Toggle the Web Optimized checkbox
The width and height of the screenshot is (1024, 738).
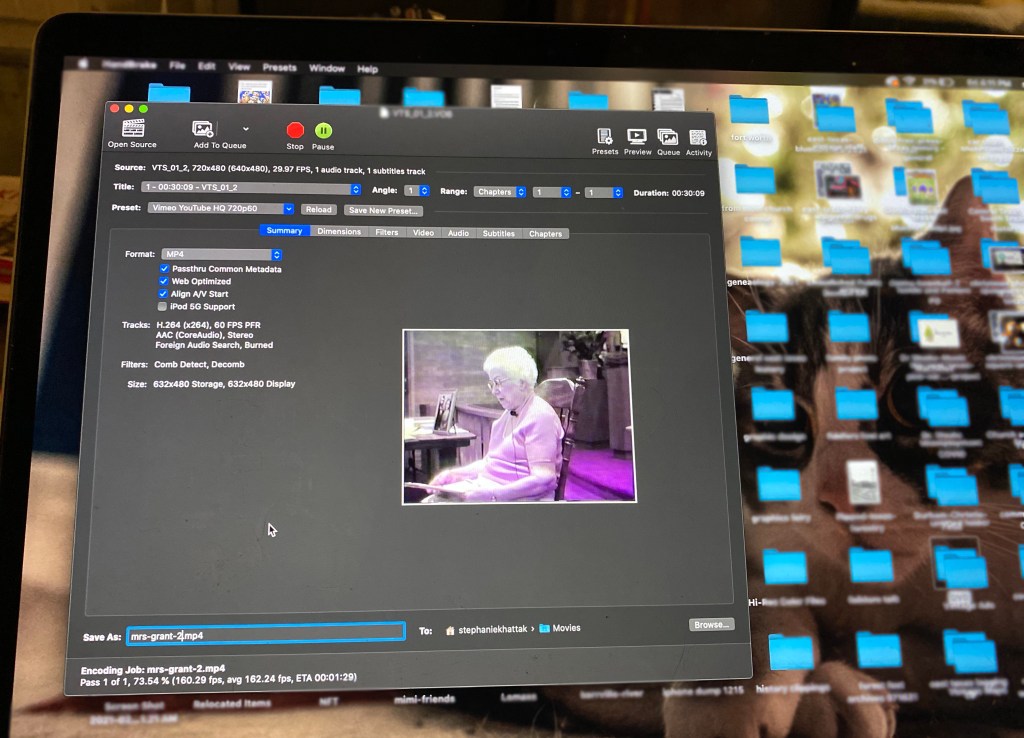coord(164,281)
